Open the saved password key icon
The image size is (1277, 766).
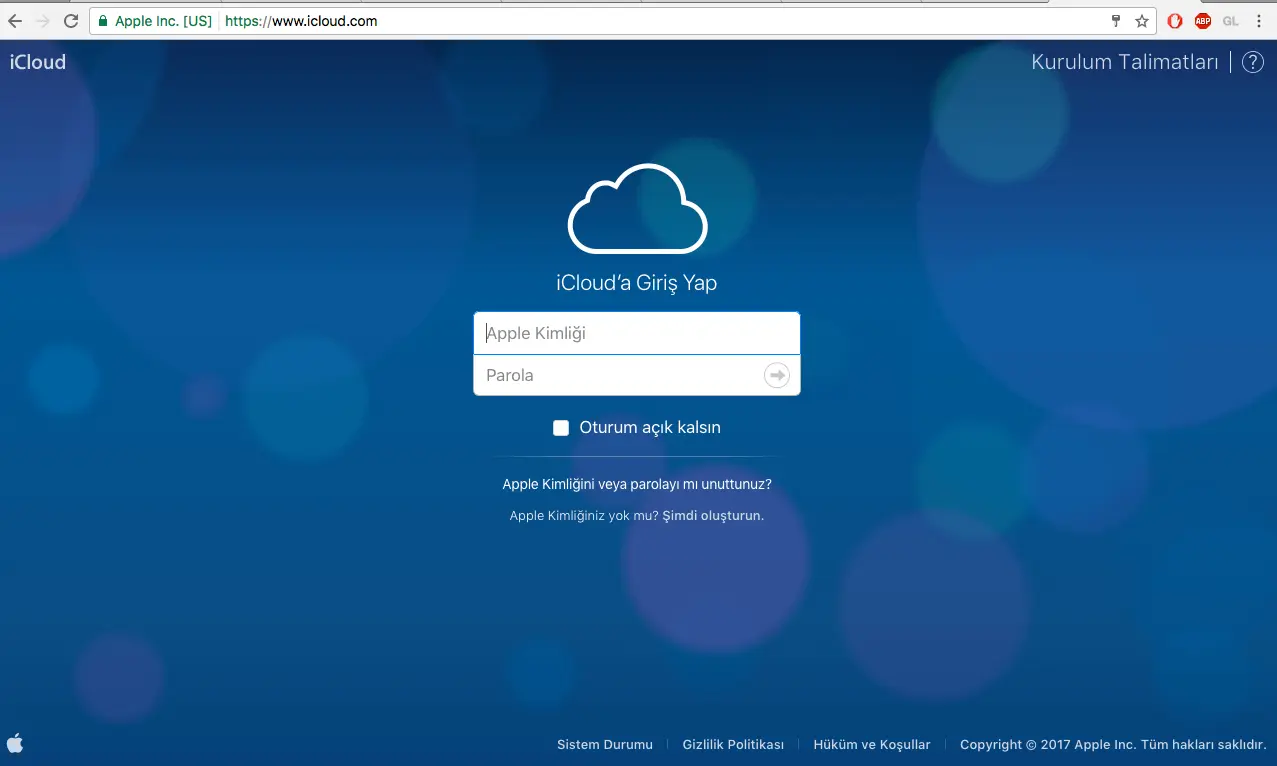pos(1117,21)
